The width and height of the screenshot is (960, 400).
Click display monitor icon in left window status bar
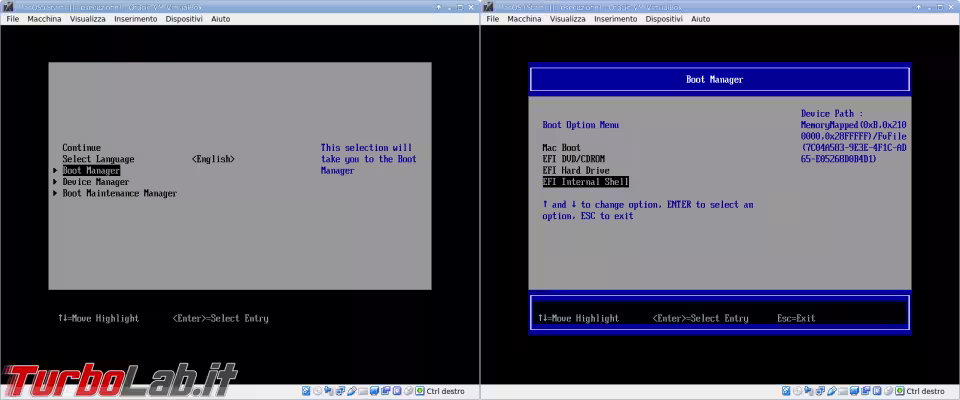coord(375,391)
